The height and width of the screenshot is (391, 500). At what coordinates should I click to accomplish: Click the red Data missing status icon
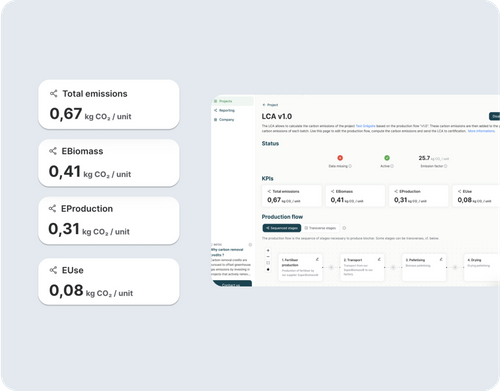click(x=340, y=158)
